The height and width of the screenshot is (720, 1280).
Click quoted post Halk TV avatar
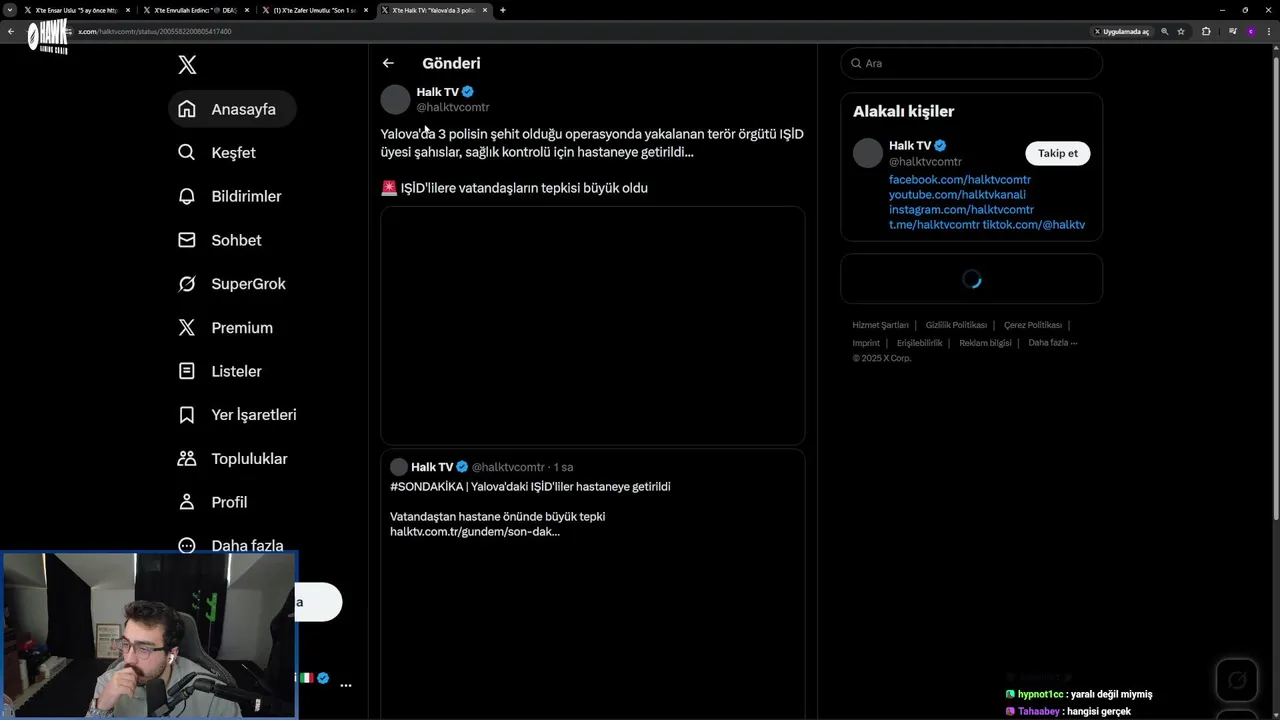click(x=398, y=467)
